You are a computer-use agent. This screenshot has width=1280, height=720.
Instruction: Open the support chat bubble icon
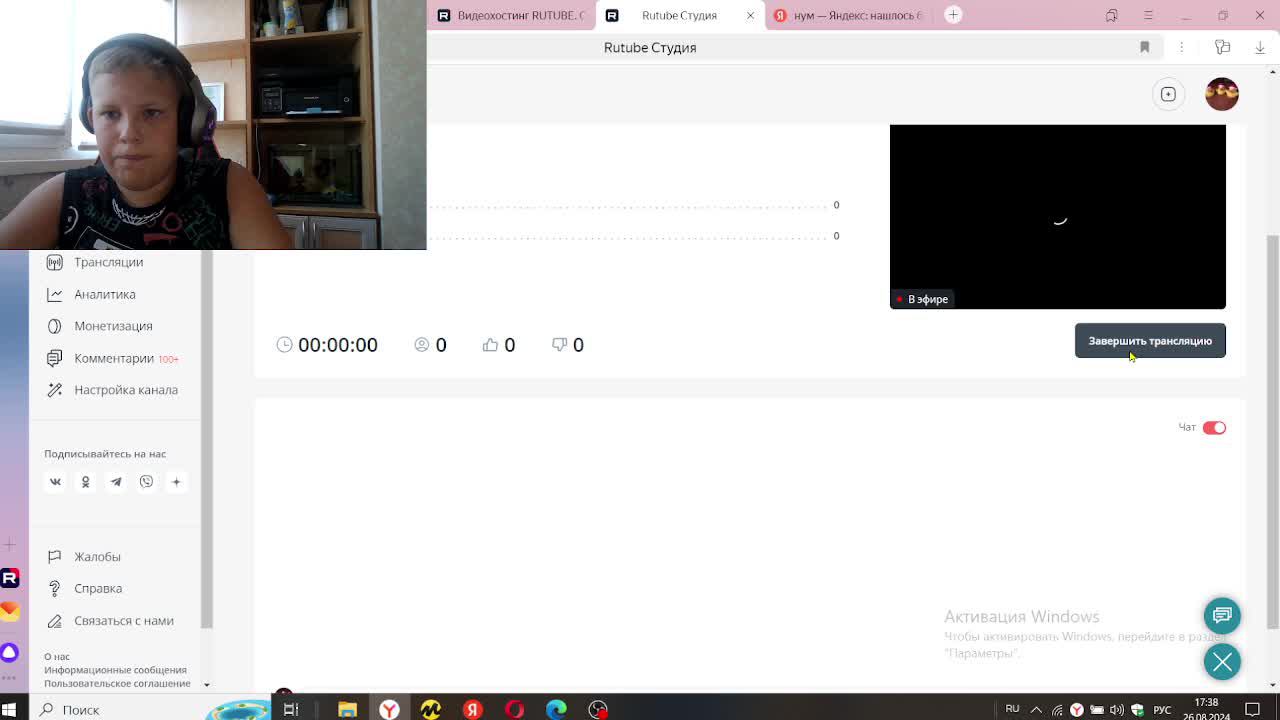(x=1221, y=615)
